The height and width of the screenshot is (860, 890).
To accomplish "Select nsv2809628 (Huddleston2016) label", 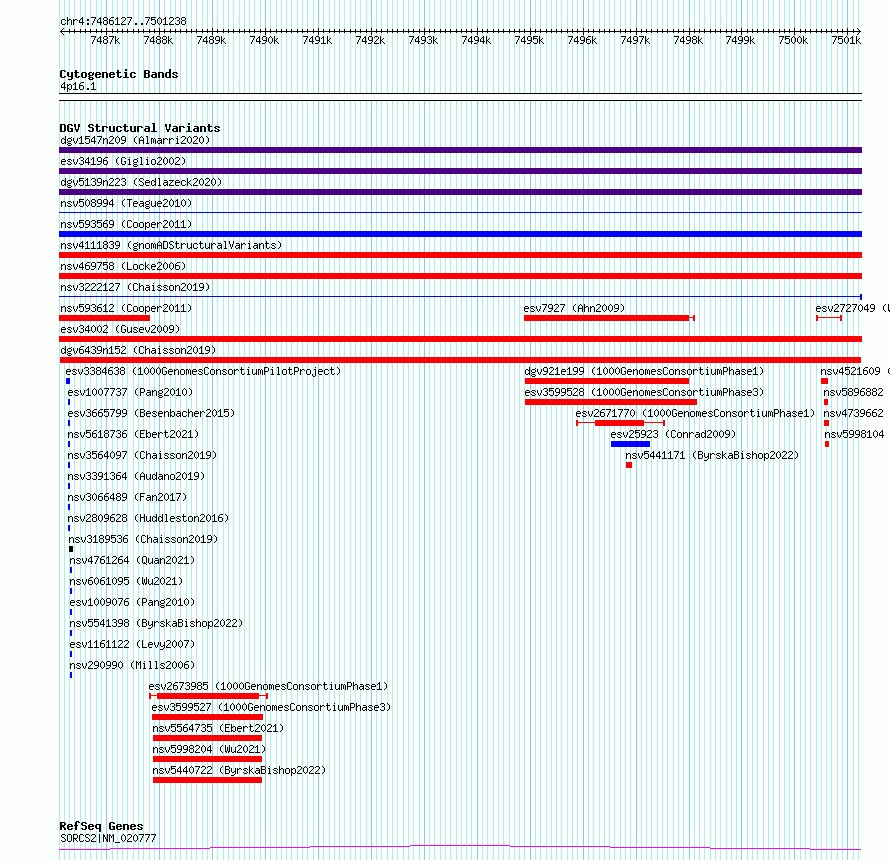I will [x=148, y=518].
